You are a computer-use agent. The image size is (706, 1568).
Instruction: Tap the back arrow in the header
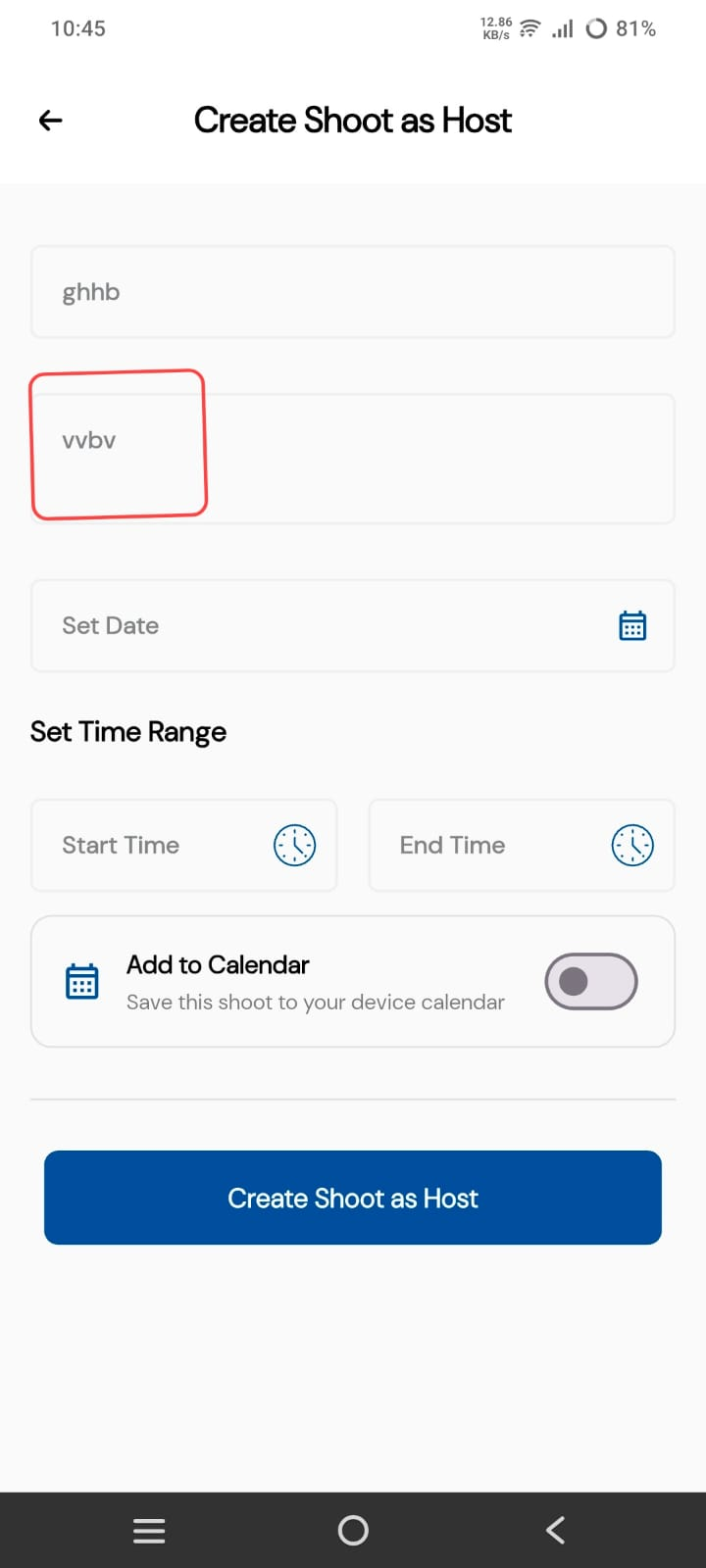(50, 121)
